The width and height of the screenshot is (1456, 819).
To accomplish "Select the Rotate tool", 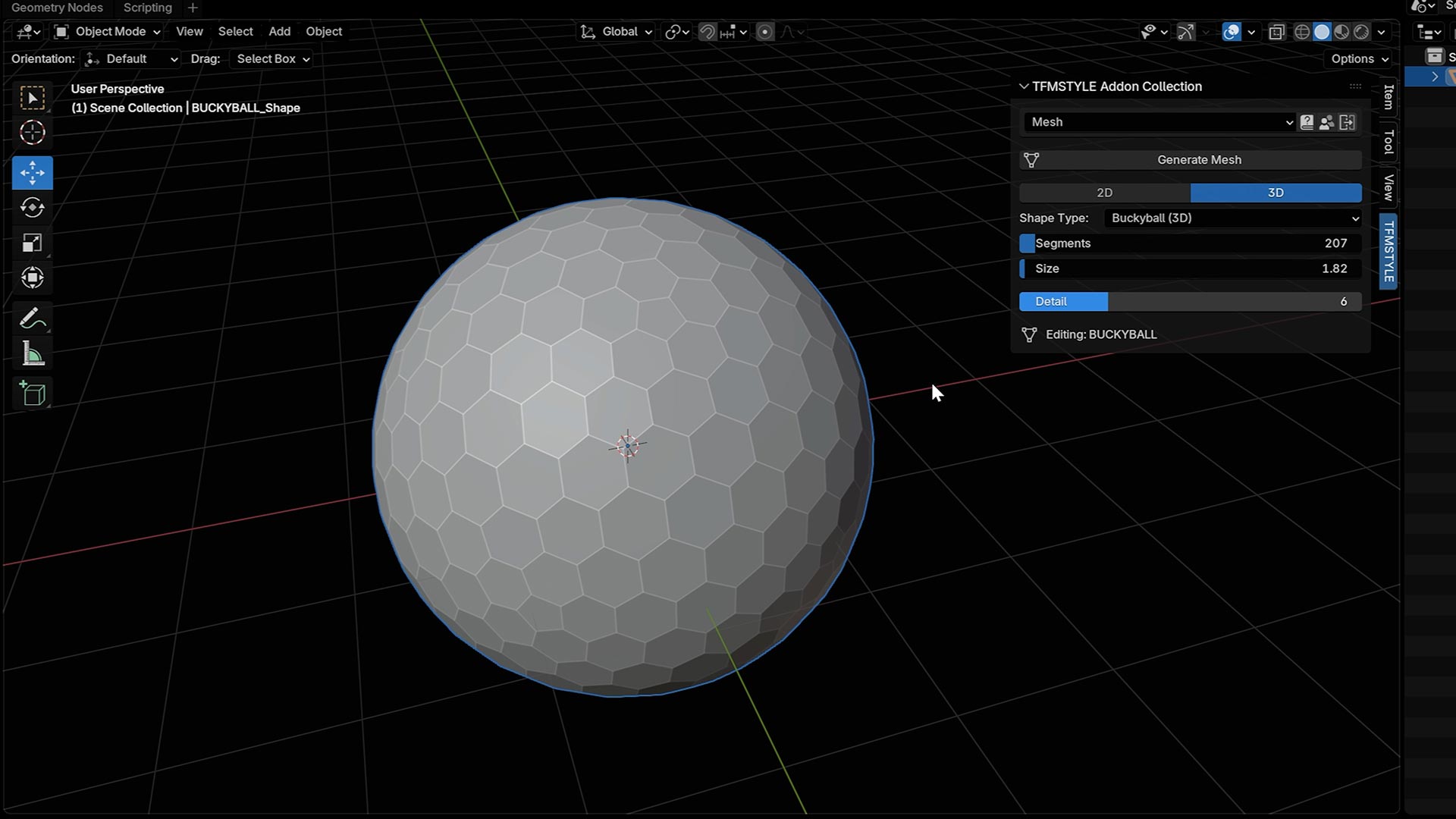I will pyautogui.click(x=32, y=208).
